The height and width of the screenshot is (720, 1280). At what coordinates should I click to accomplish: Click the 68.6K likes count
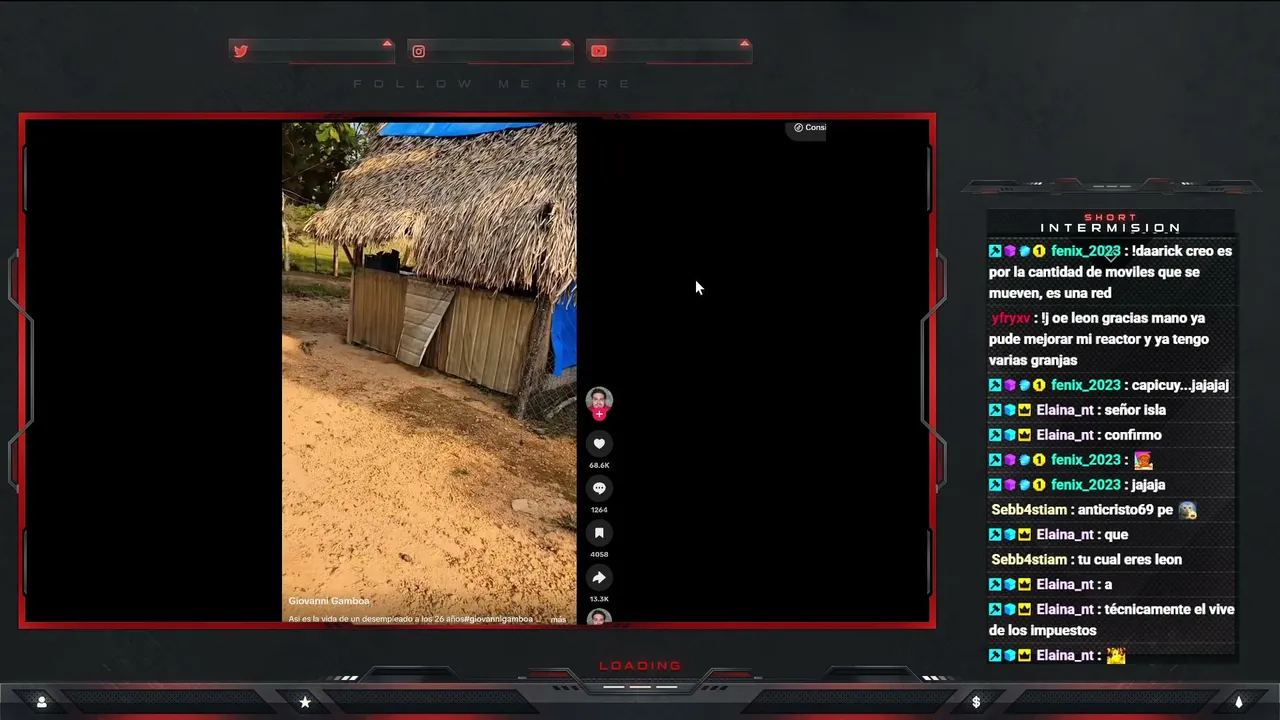[x=599, y=465]
